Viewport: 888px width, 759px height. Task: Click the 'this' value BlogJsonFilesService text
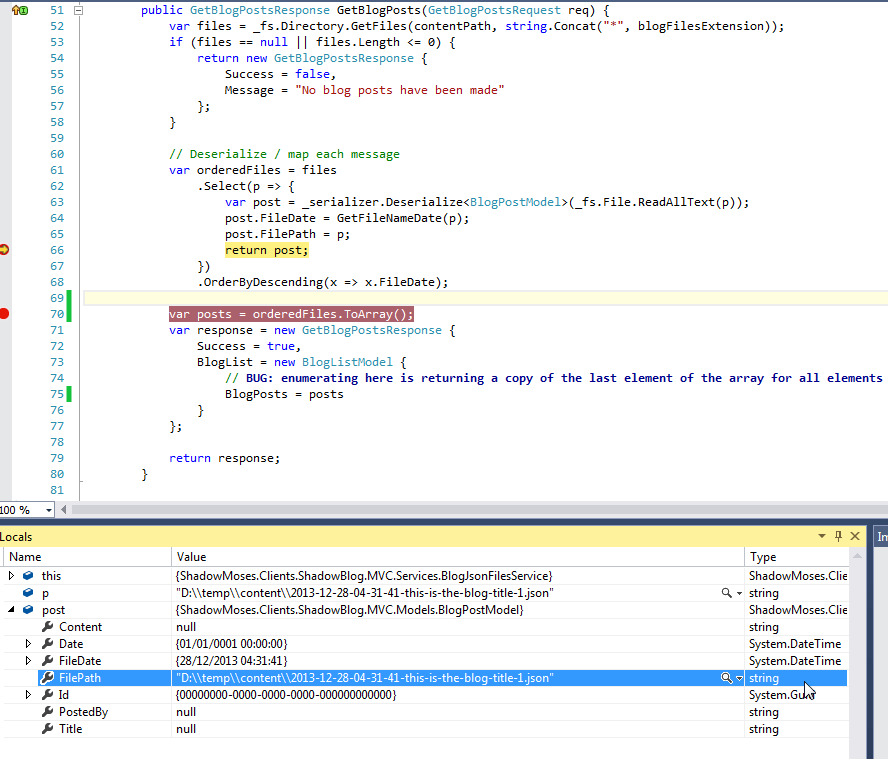(364, 576)
